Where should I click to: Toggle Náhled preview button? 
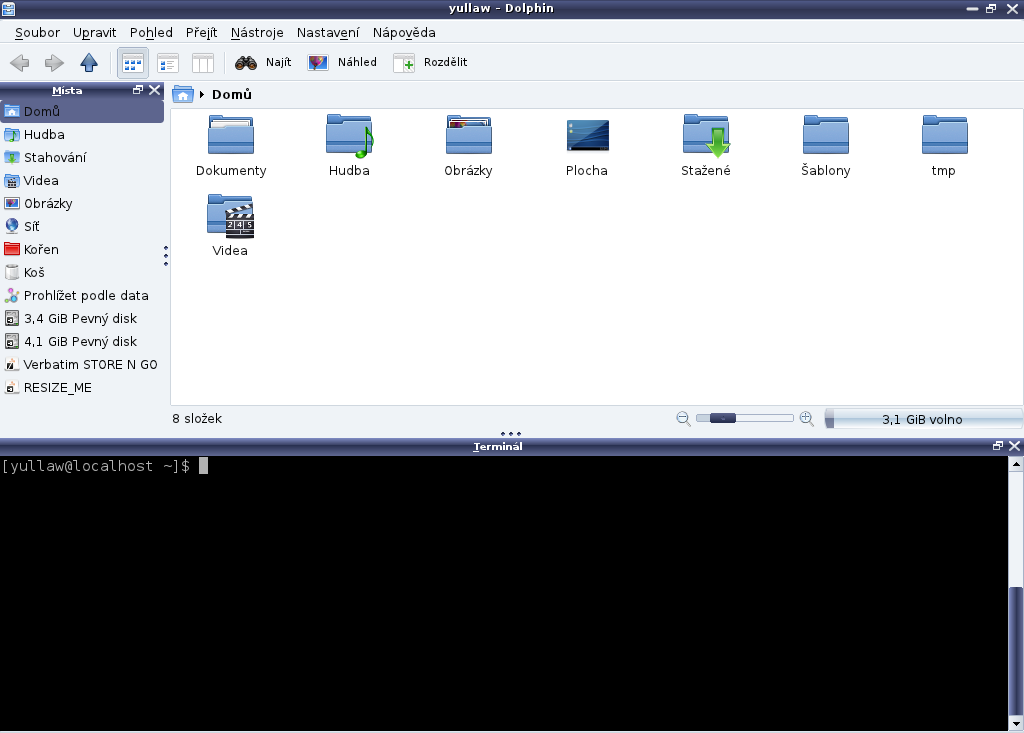point(342,63)
